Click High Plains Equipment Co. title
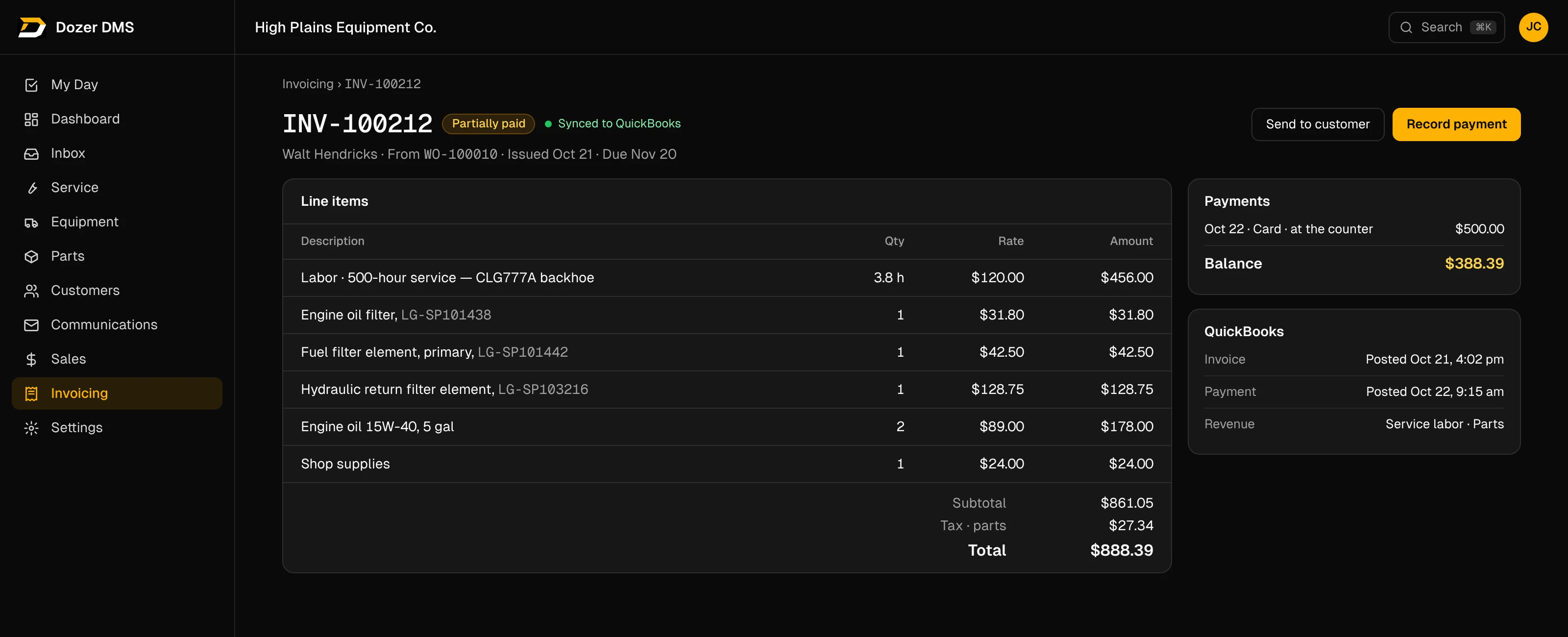This screenshot has width=1568, height=637. point(345,27)
